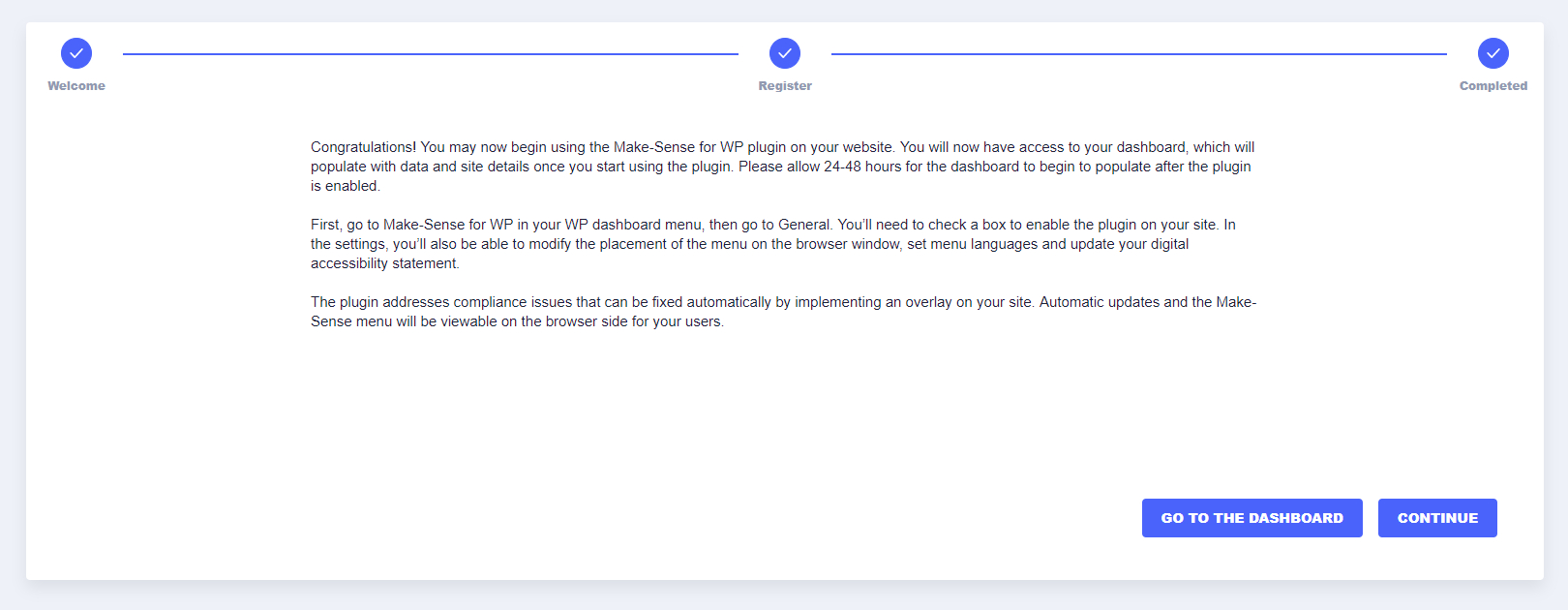Click the CONTINUE button

1437,518
